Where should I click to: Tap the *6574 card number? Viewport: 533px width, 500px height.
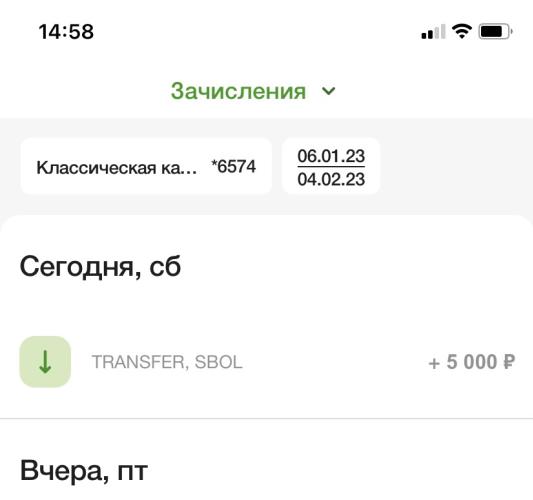click(x=233, y=167)
